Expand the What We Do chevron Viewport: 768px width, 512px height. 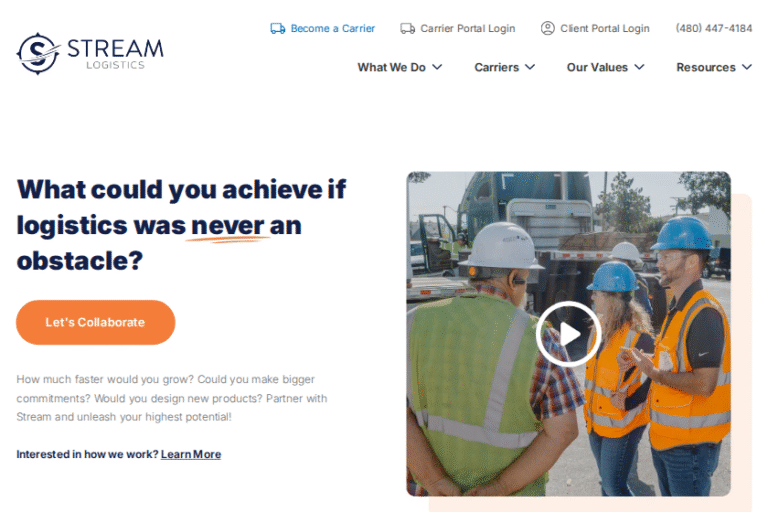click(437, 67)
